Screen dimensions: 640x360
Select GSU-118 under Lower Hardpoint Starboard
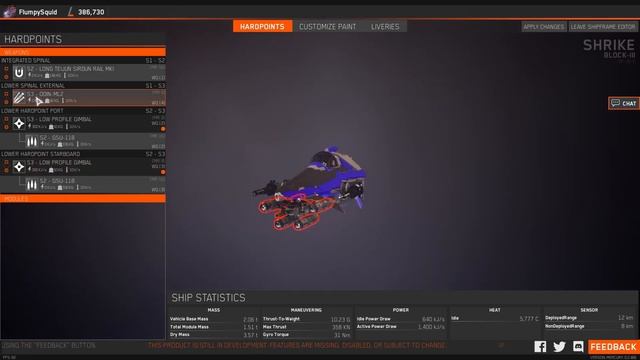[95, 184]
